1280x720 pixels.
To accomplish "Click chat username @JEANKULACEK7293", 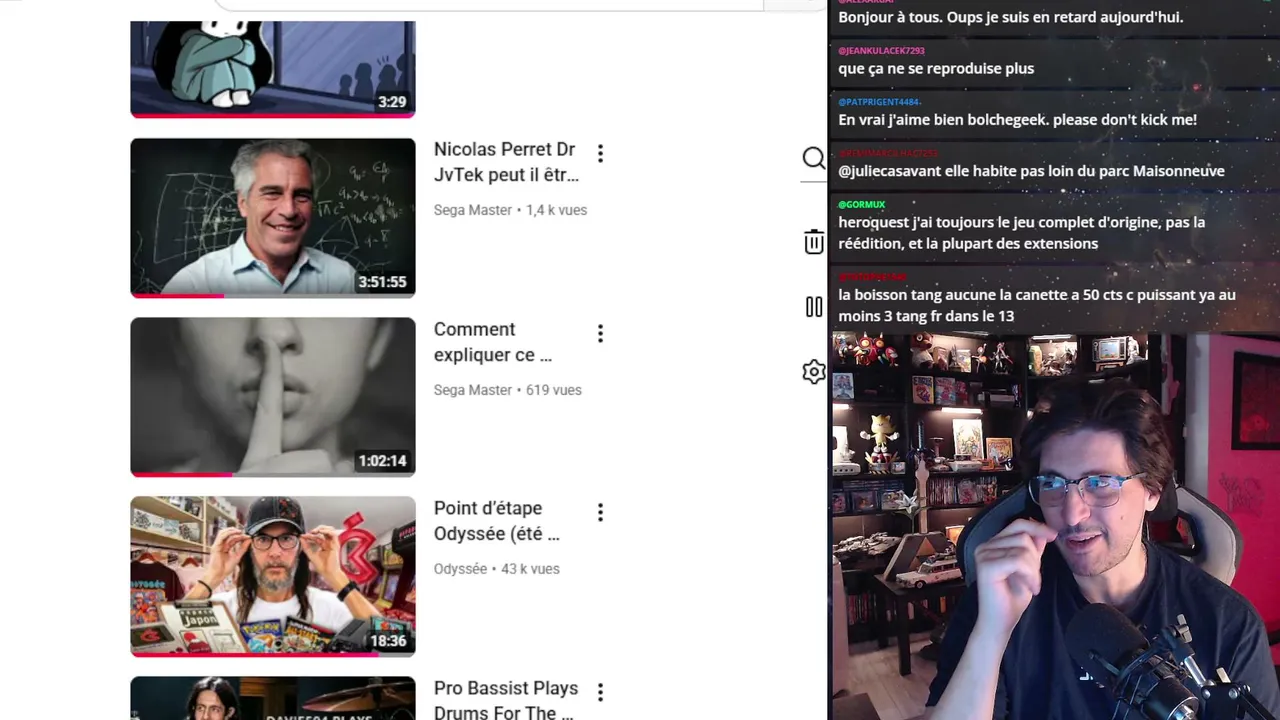I will coord(881,50).
